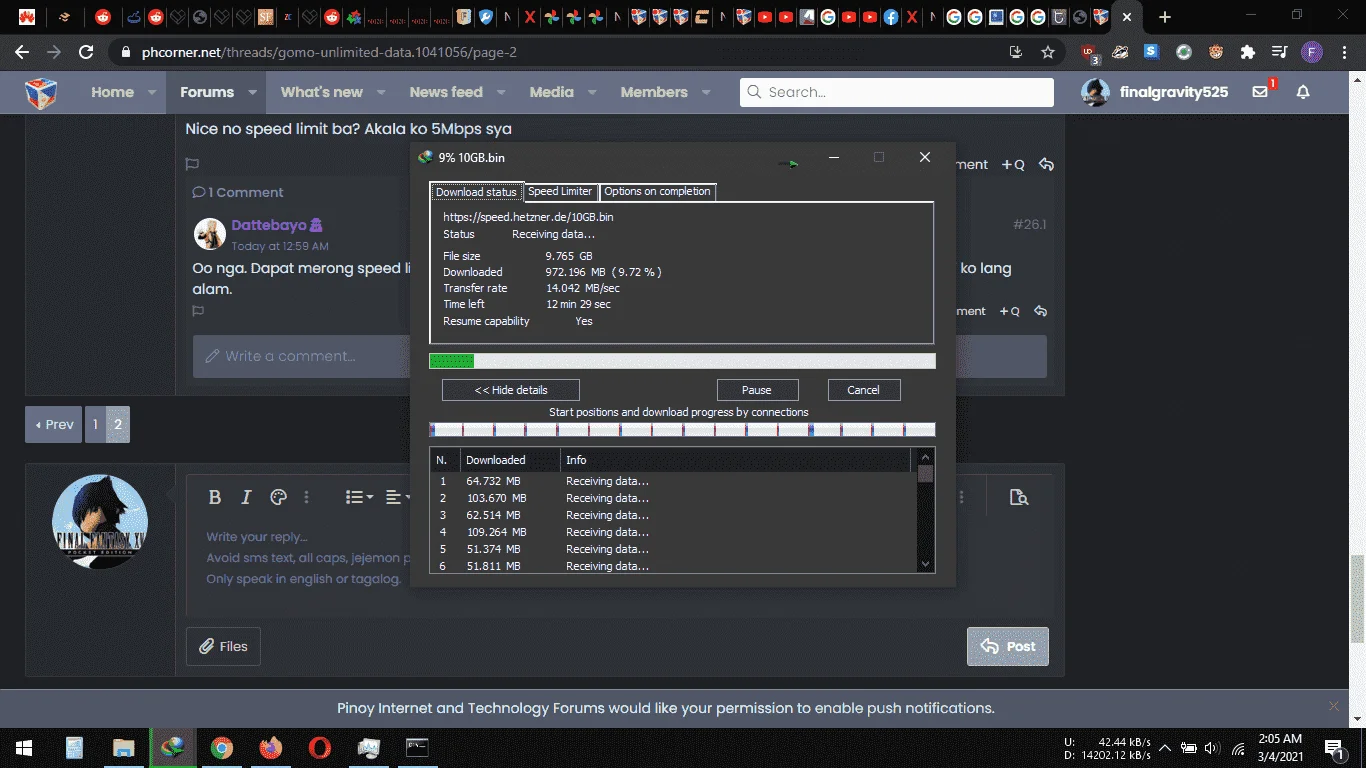Open the Wi-Fi network tray icon
1366x768 pixels.
click(x=1238, y=748)
